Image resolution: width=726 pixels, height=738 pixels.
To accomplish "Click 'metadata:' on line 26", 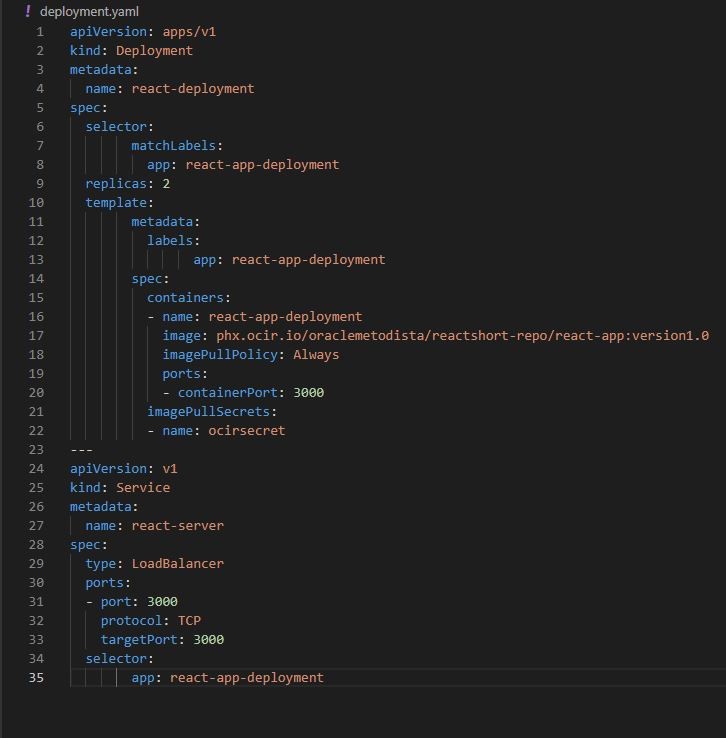I will pyautogui.click(x=104, y=507).
